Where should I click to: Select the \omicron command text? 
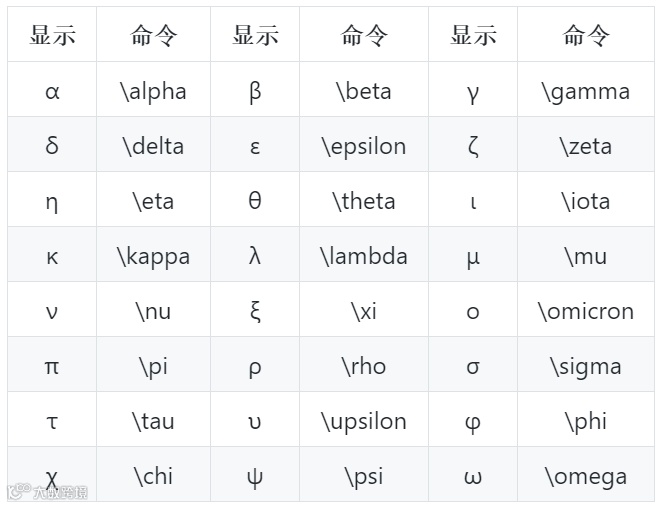tap(585, 311)
